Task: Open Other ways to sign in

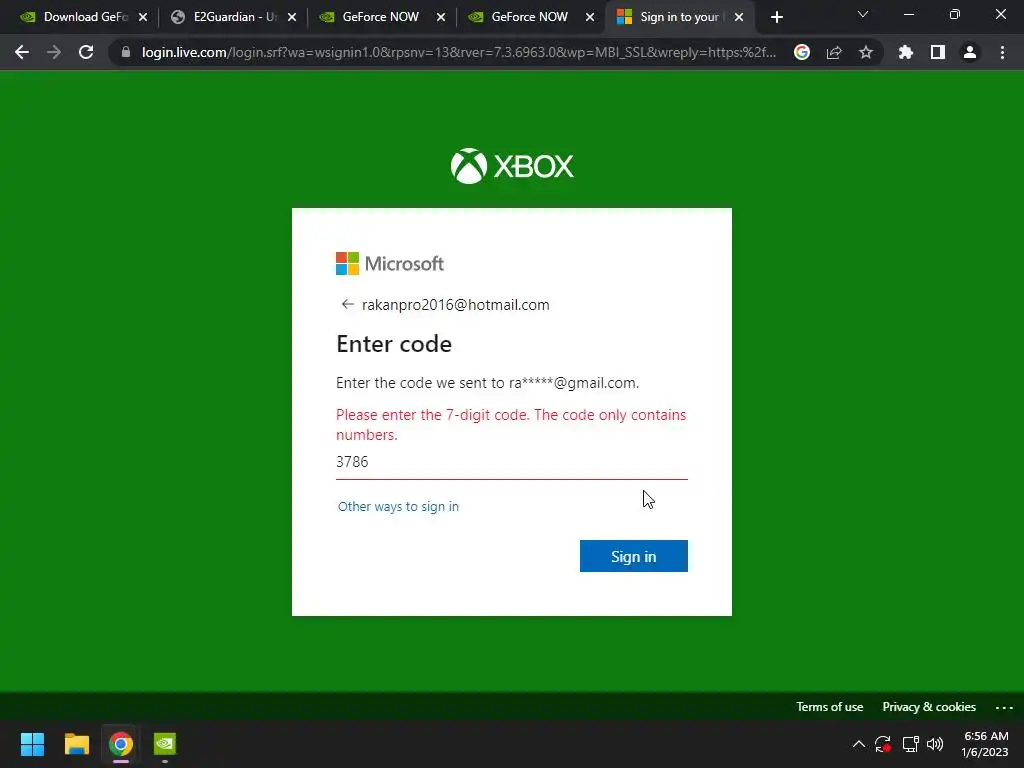Action: (398, 507)
